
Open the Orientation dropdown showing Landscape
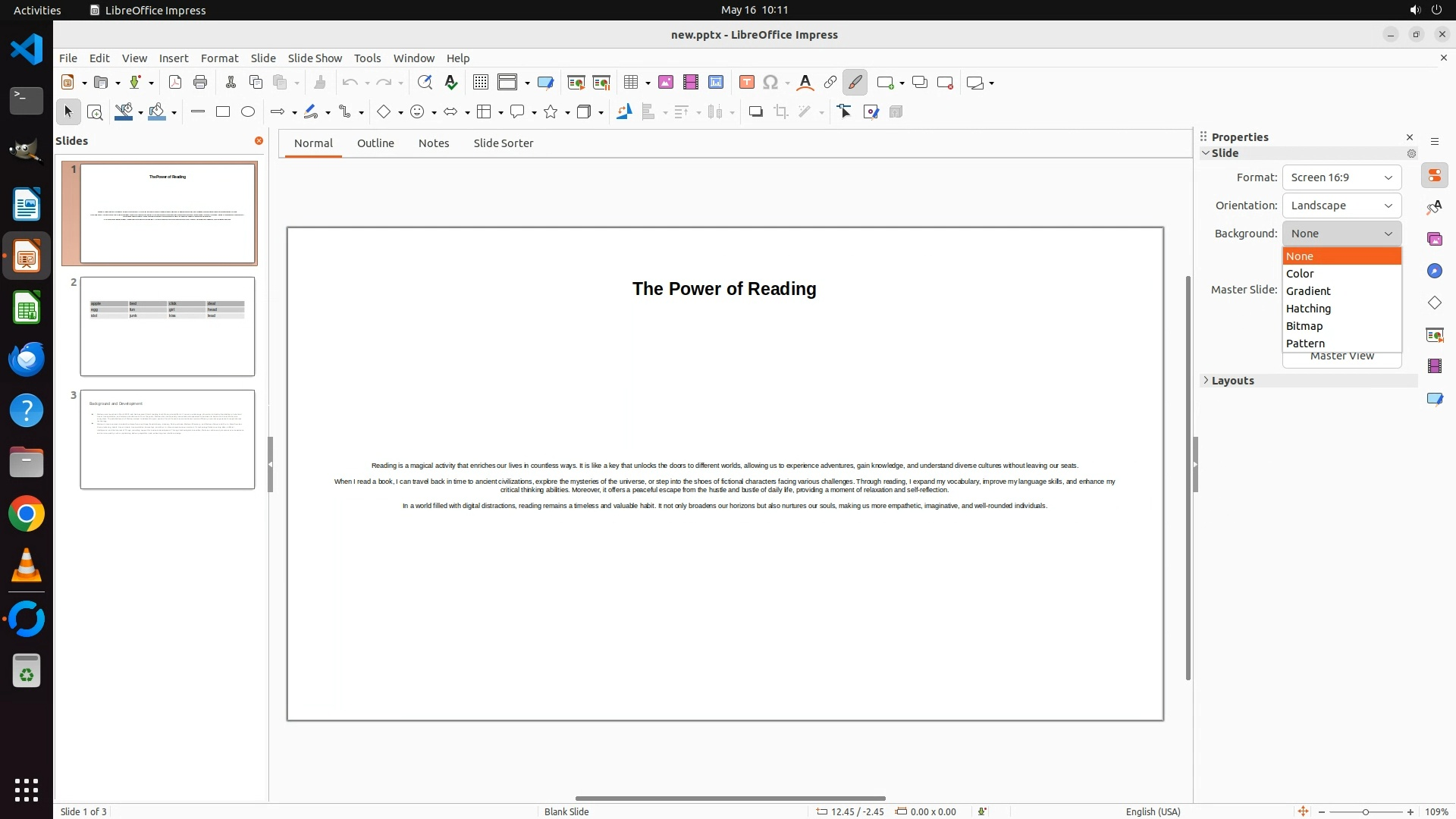pos(1341,206)
